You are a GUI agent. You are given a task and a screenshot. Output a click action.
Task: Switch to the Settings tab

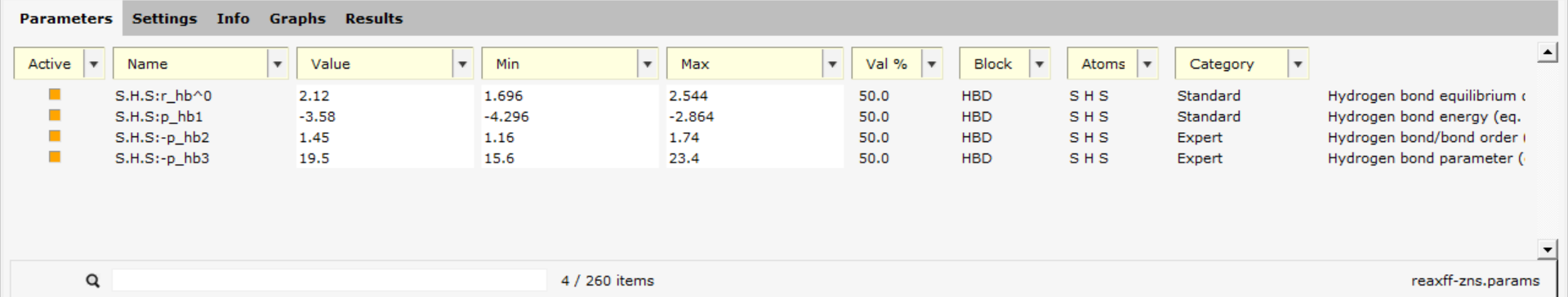pos(164,18)
